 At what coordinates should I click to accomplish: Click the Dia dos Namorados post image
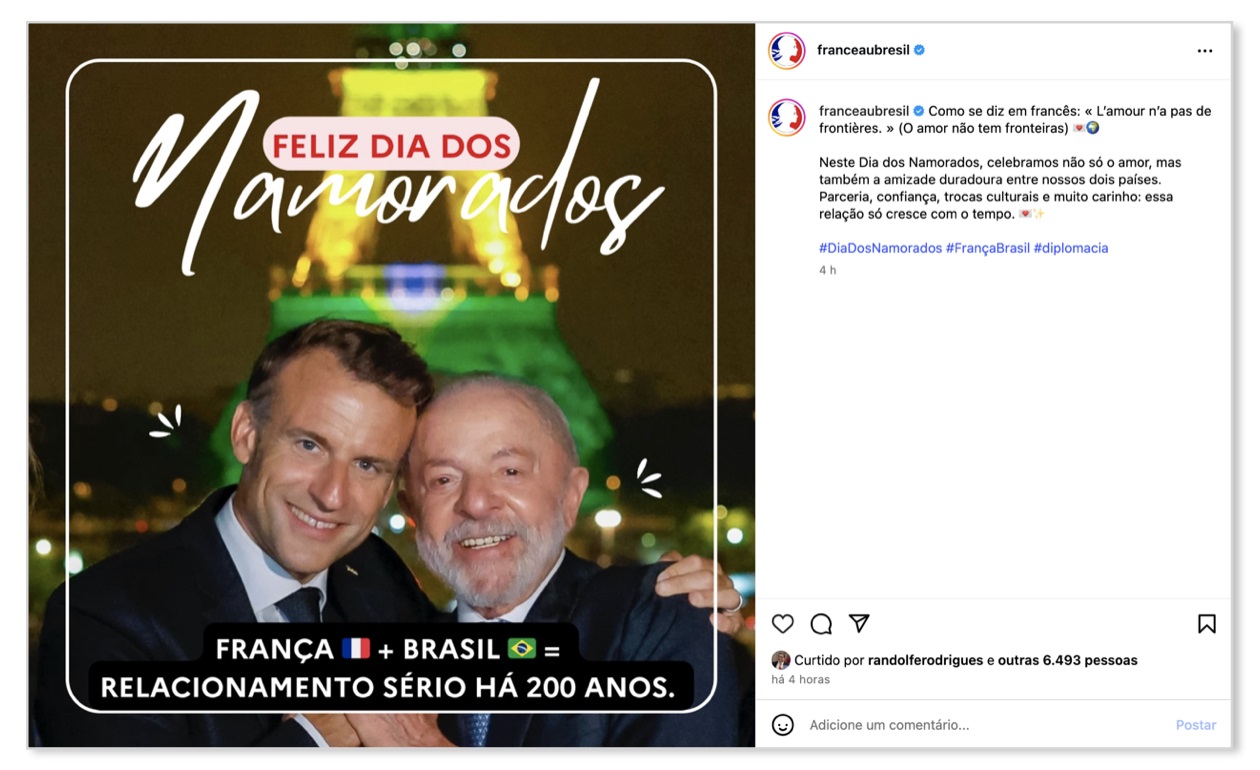(x=391, y=385)
